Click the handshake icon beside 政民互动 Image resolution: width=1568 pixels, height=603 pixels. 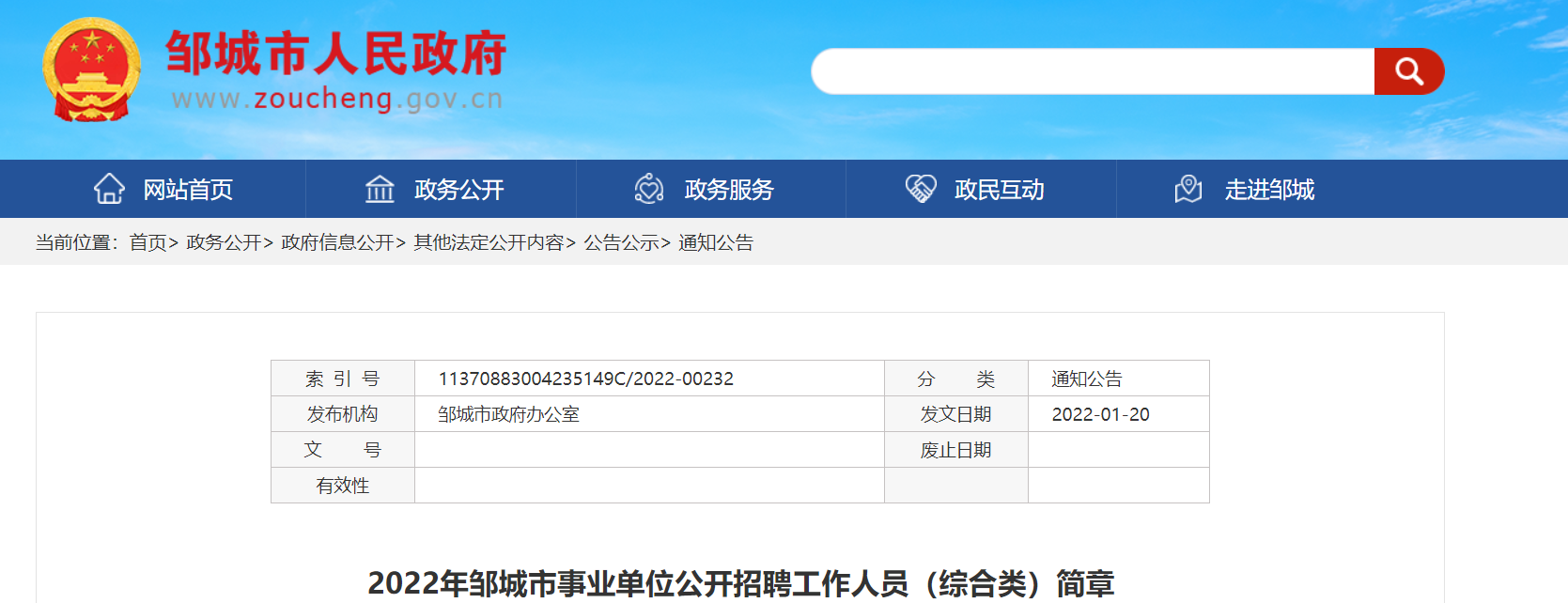[921, 189]
